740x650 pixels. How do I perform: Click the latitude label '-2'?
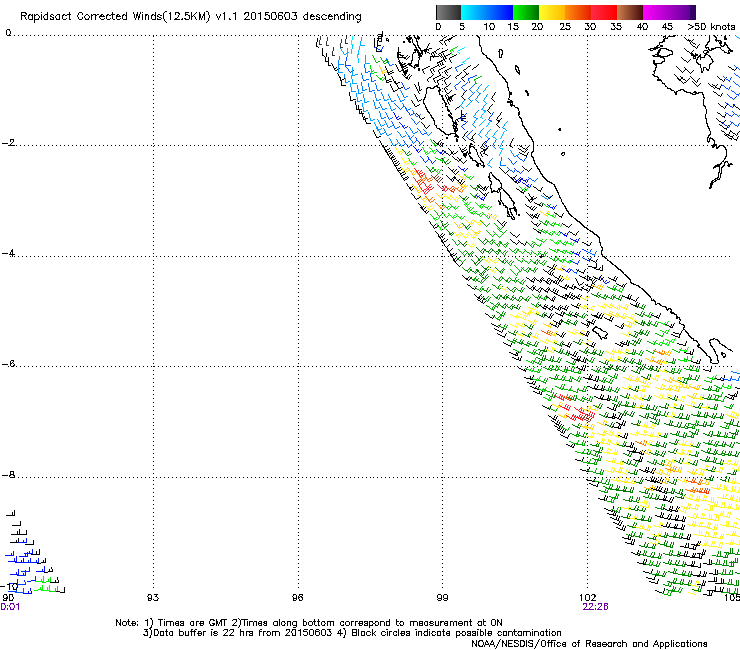click(8, 143)
